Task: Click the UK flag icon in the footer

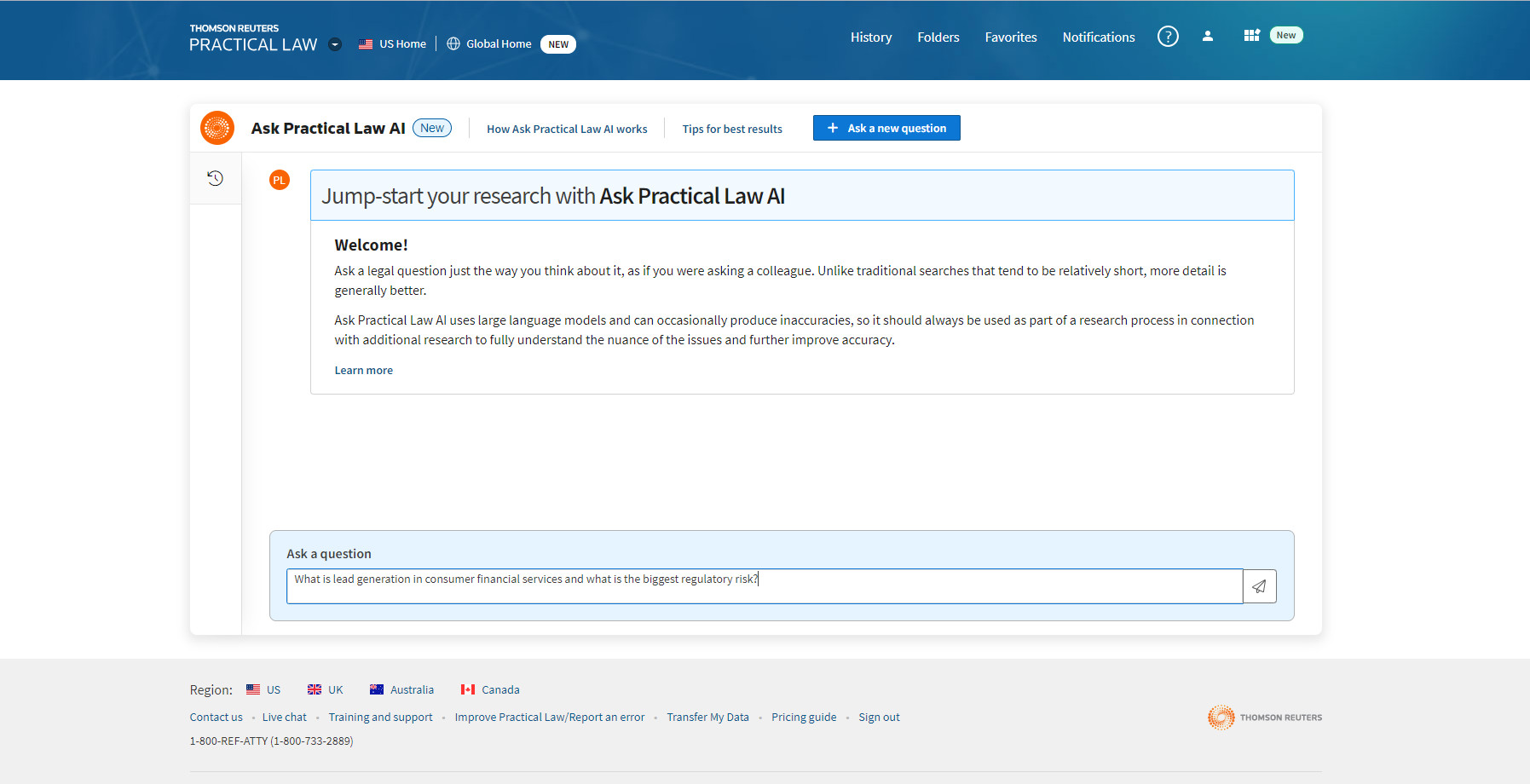Action: 315,689
